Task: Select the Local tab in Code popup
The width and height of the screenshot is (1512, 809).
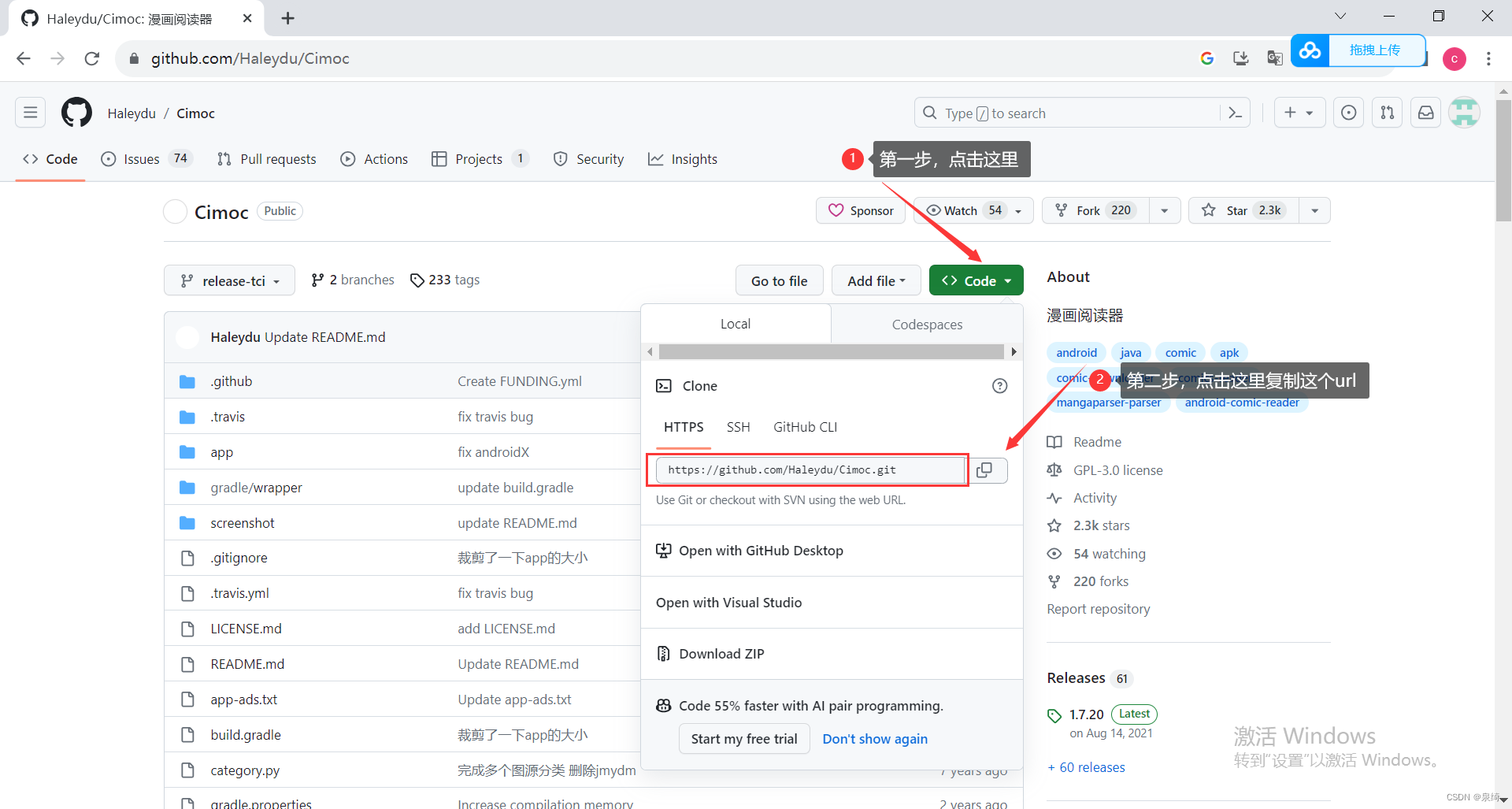Action: coord(736,324)
